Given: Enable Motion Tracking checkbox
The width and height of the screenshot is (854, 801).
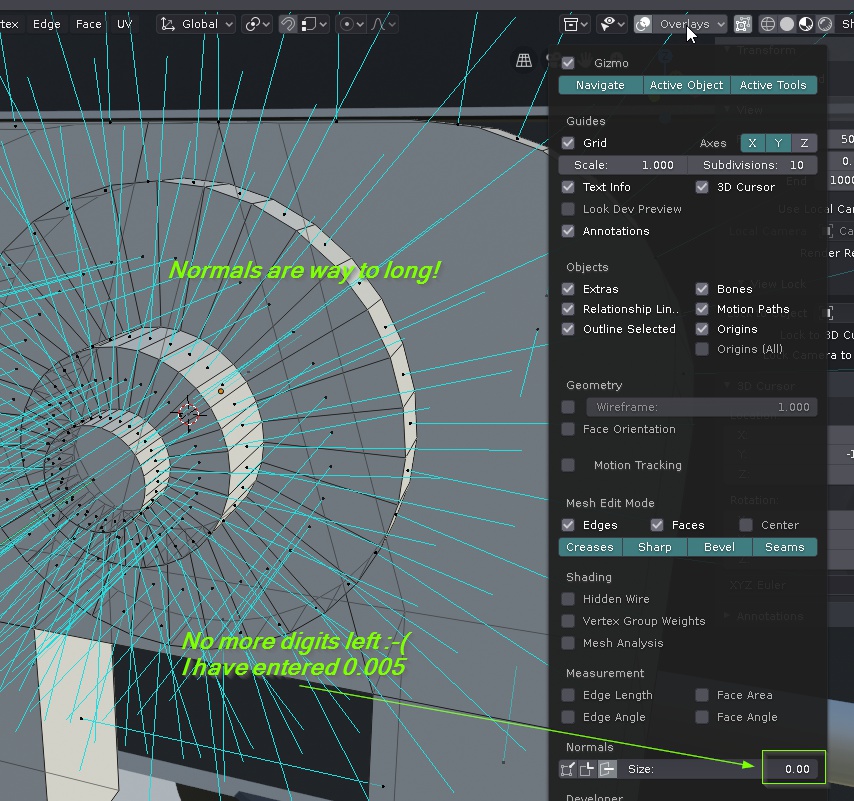Looking at the screenshot, I should tap(568, 465).
